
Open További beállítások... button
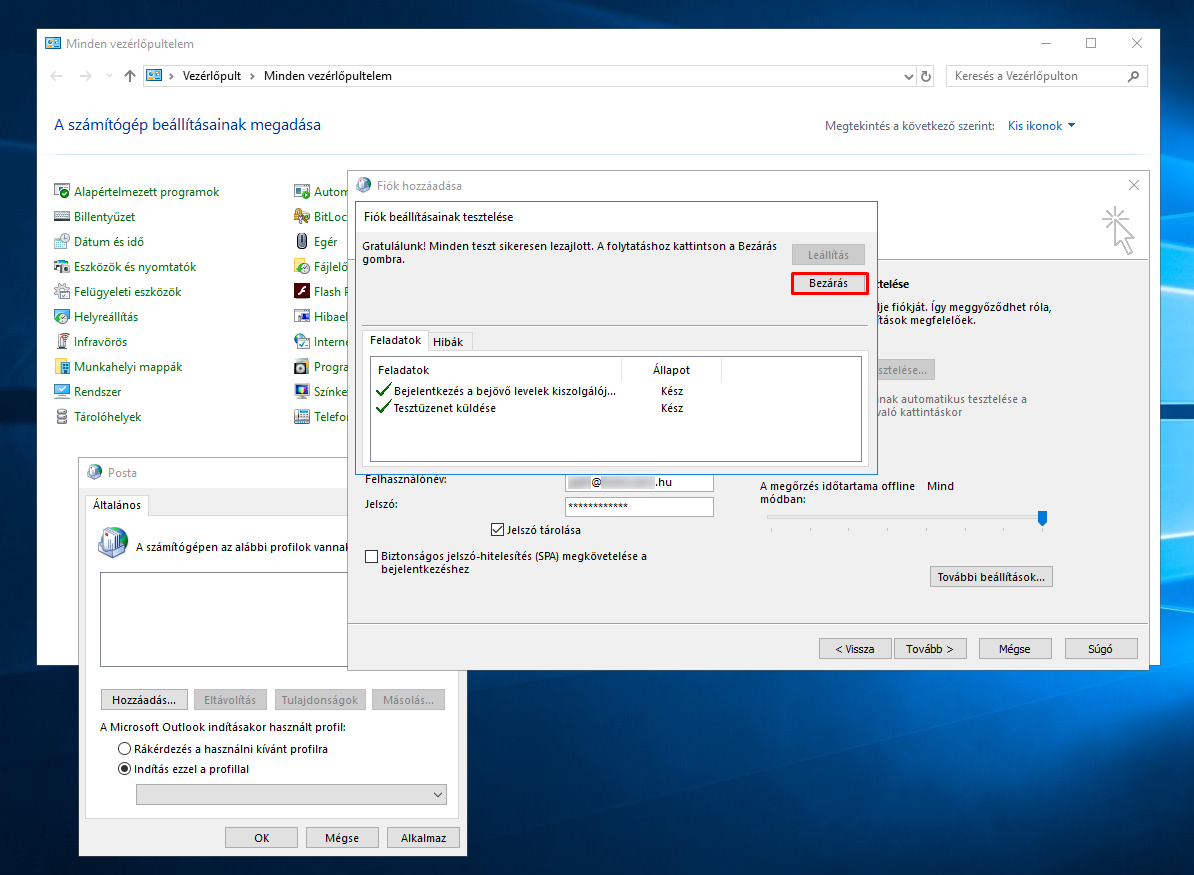coord(991,577)
